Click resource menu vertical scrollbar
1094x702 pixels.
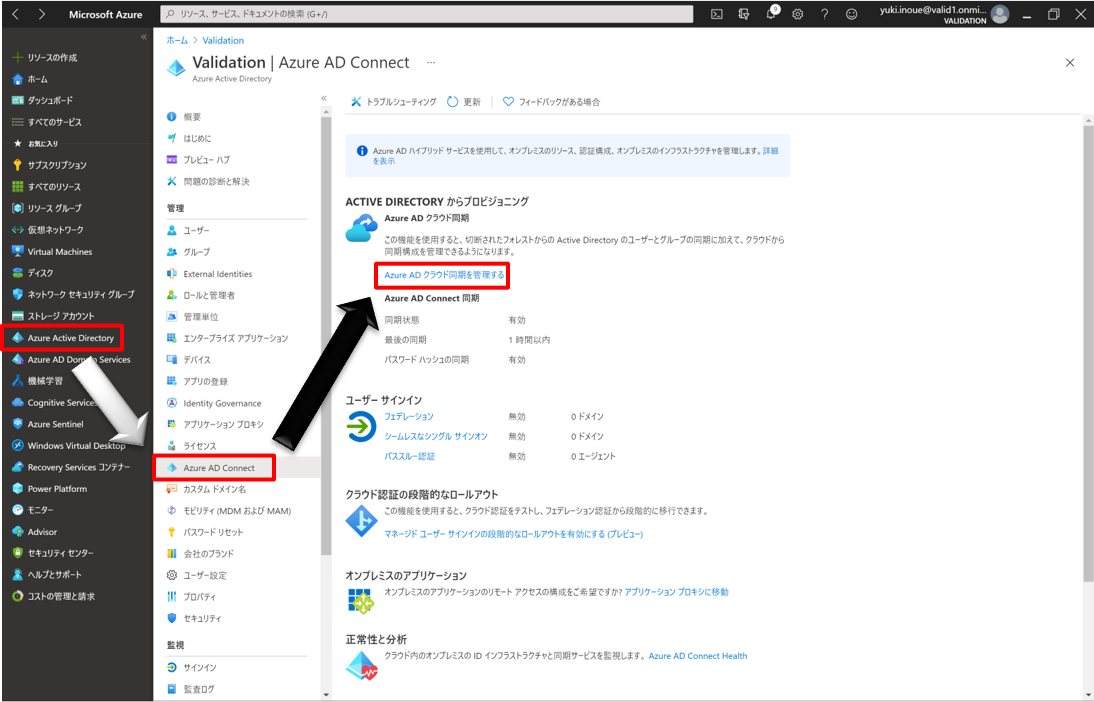point(325,335)
